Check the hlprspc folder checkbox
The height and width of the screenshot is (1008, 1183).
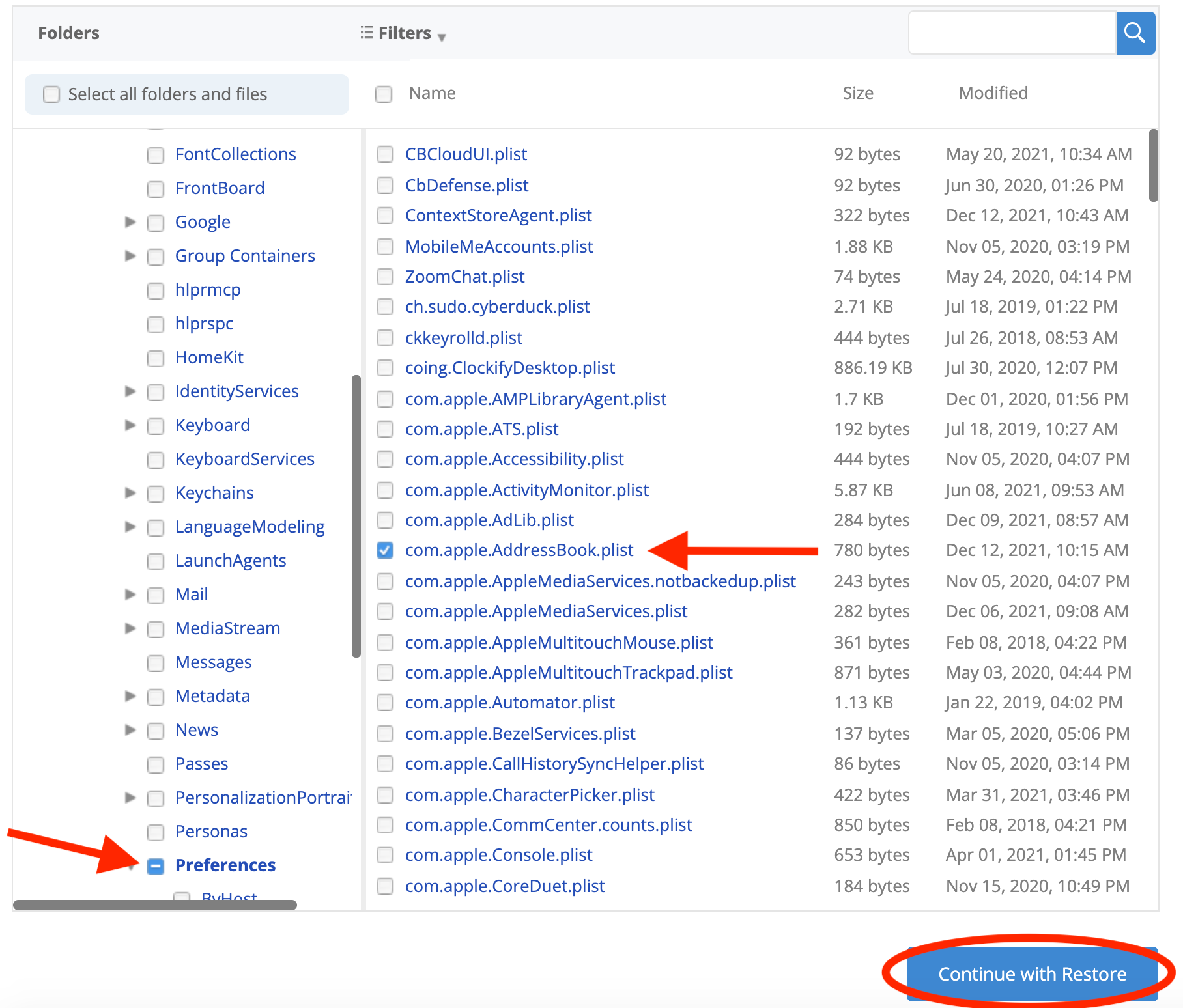coord(156,324)
